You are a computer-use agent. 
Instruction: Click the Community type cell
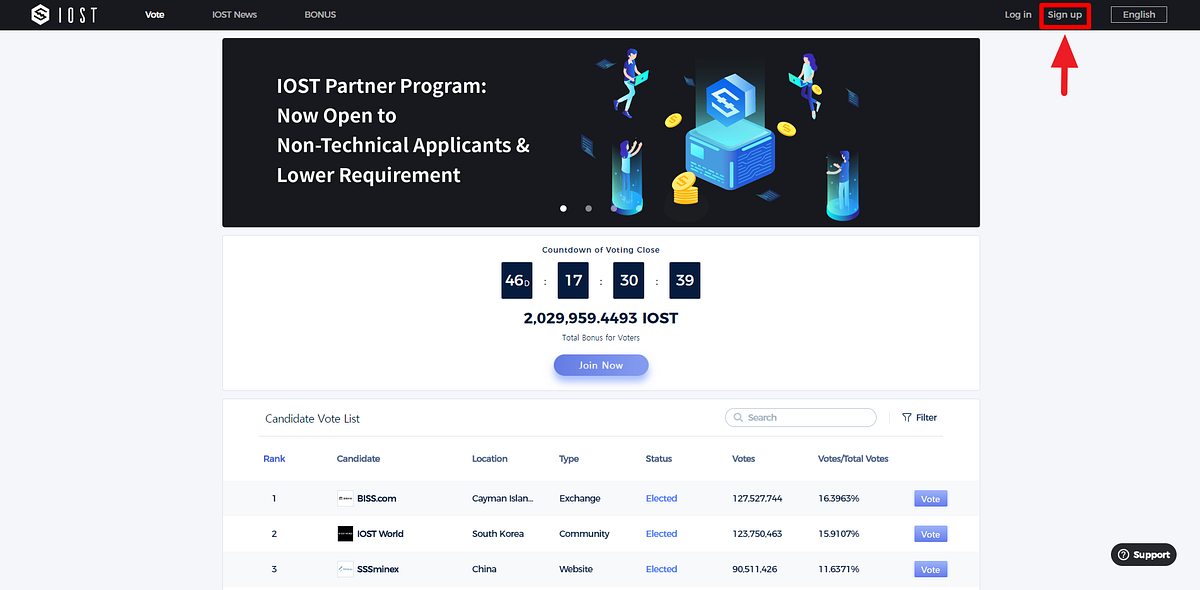coord(584,534)
